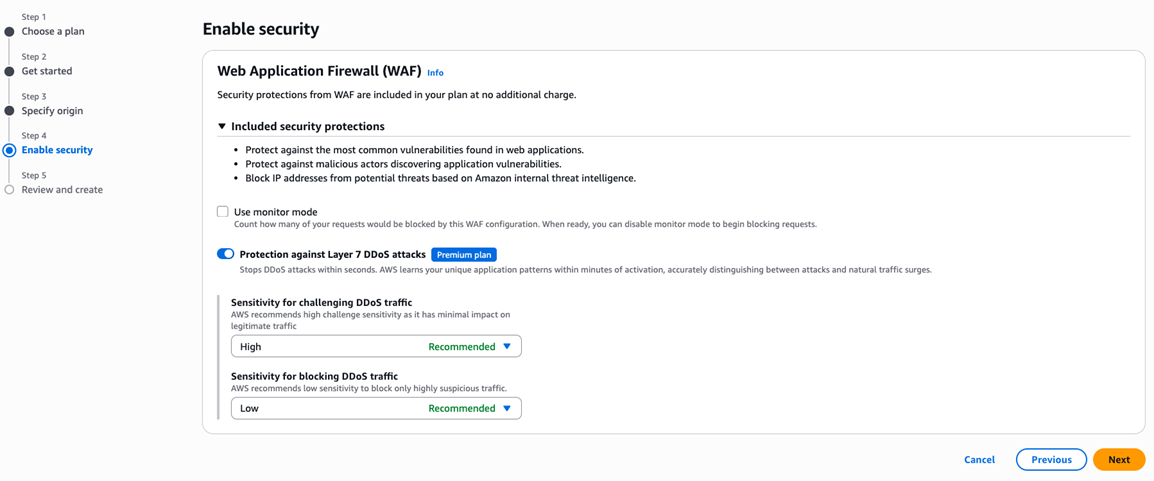The width and height of the screenshot is (1154, 481).
Task: Cancel the security setup
Action: click(x=979, y=460)
